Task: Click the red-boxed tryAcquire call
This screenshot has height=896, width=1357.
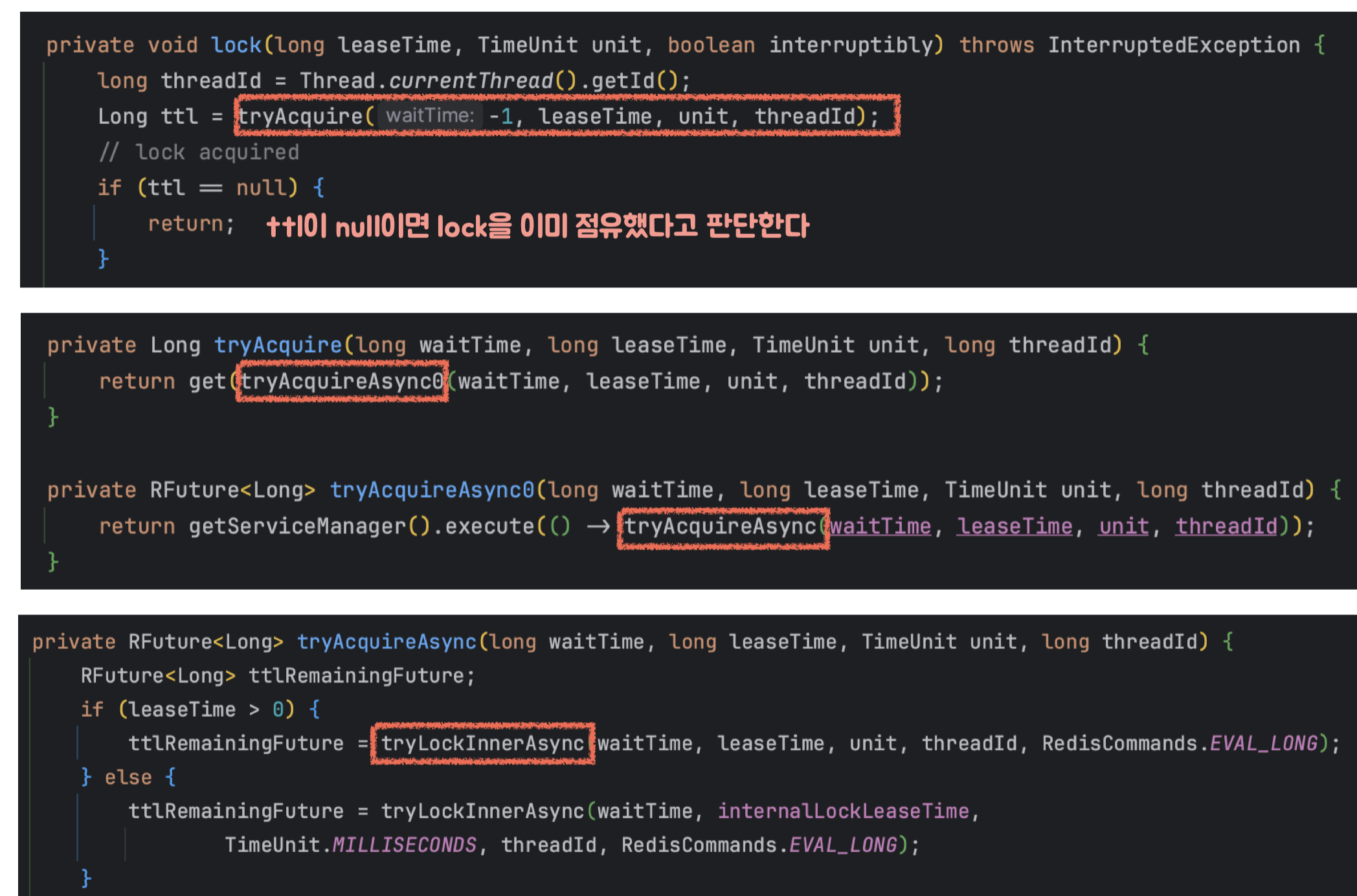Action: (x=300, y=117)
